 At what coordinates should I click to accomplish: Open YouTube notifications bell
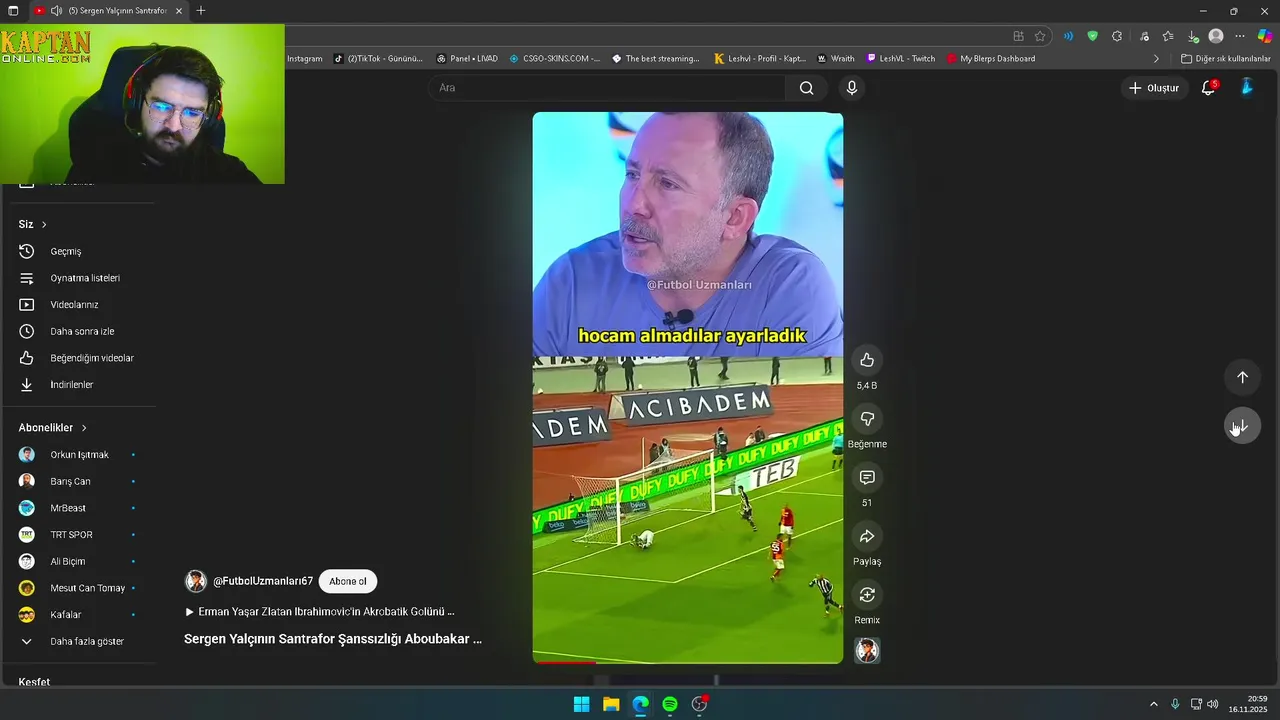pyautogui.click(x=1208, y=88)
